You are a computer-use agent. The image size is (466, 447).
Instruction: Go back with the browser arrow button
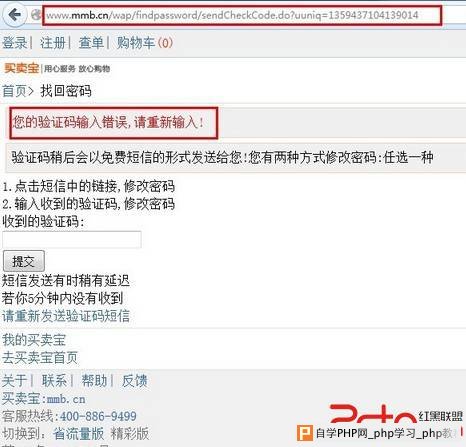(14, 15)
